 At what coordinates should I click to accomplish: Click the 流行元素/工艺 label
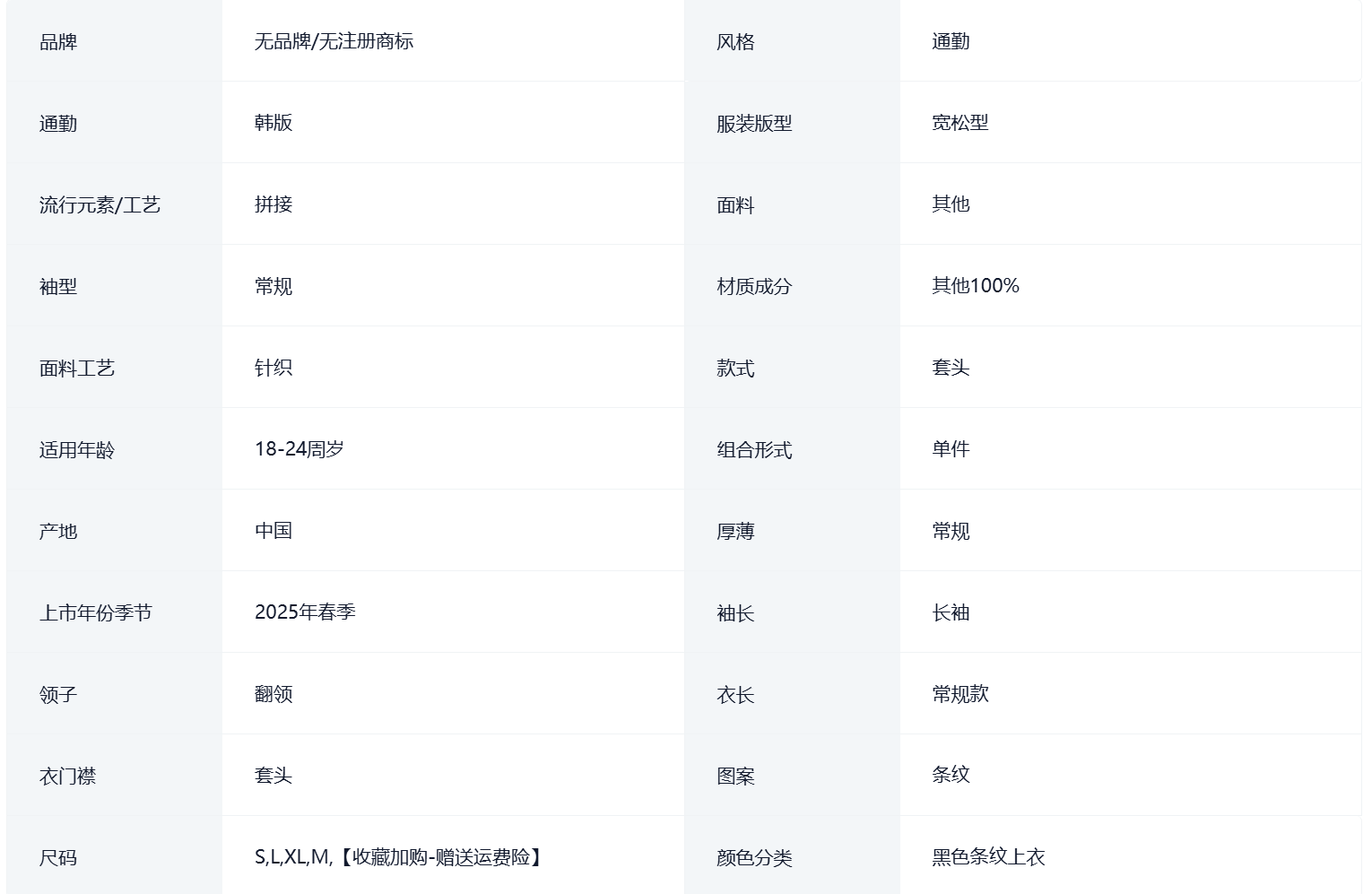[x=100, y=205]
